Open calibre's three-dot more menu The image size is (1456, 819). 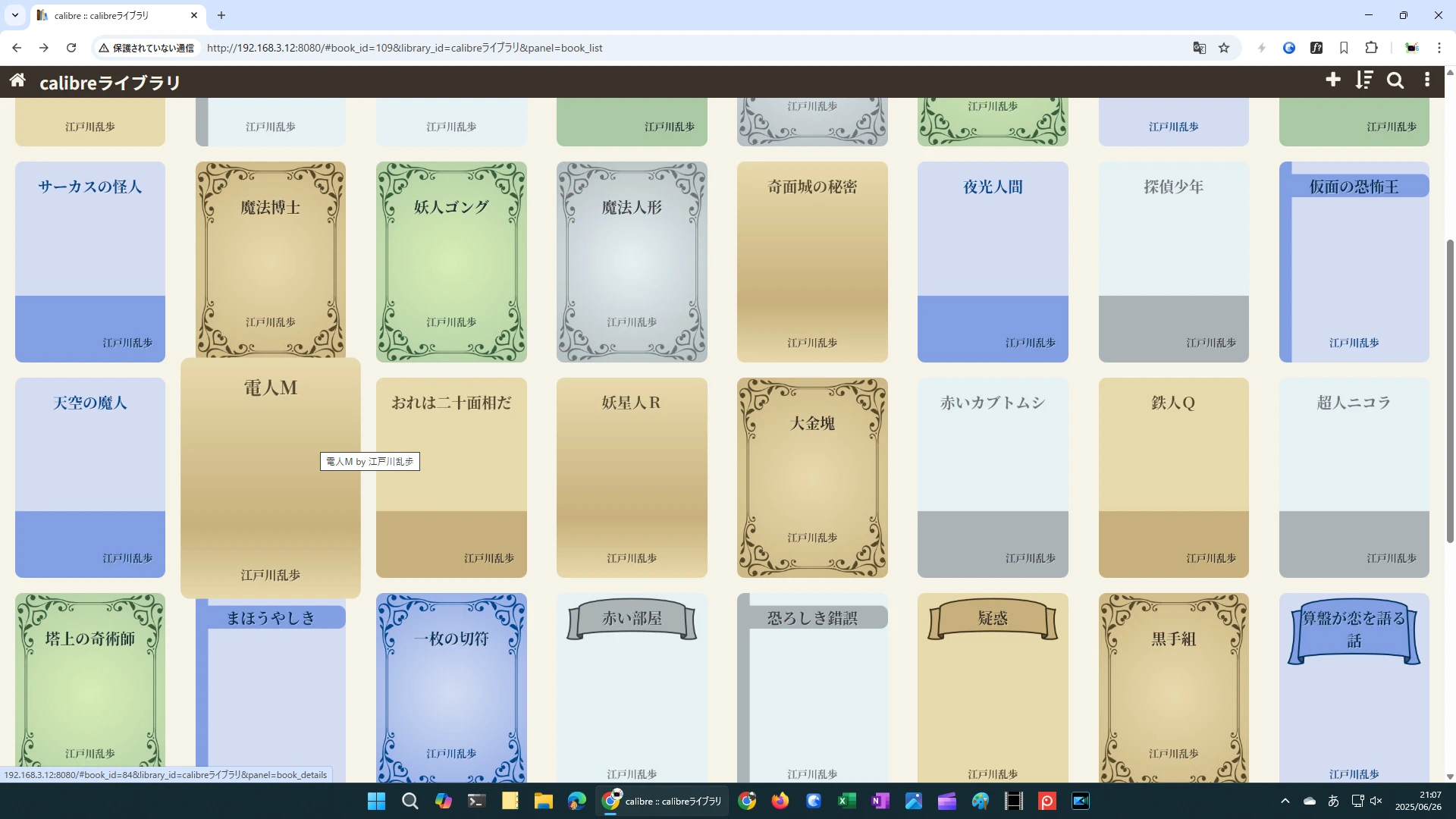pyautogui.click(x=1426, y=80)
